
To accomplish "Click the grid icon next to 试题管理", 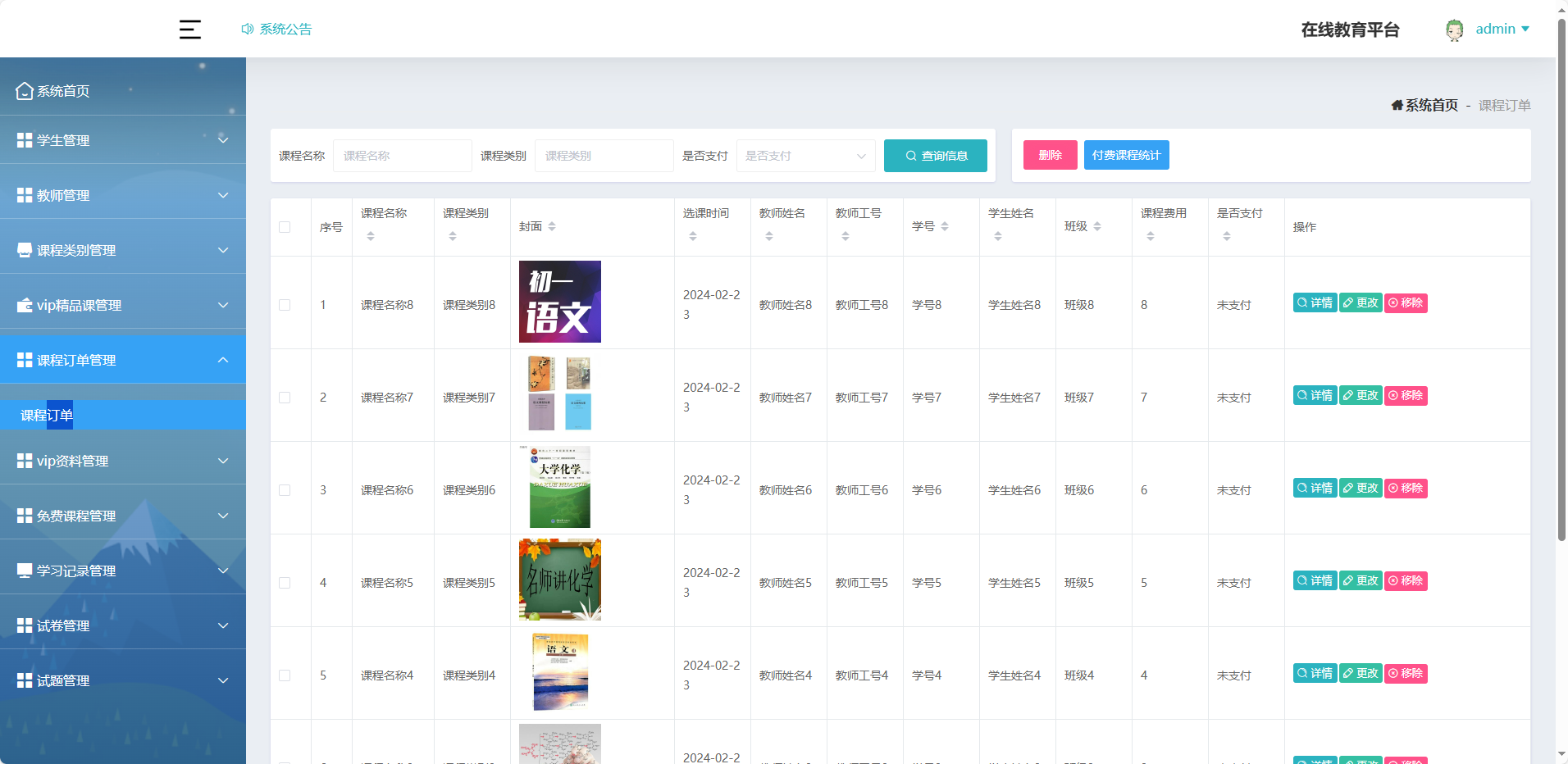I will tap(25, 680).
